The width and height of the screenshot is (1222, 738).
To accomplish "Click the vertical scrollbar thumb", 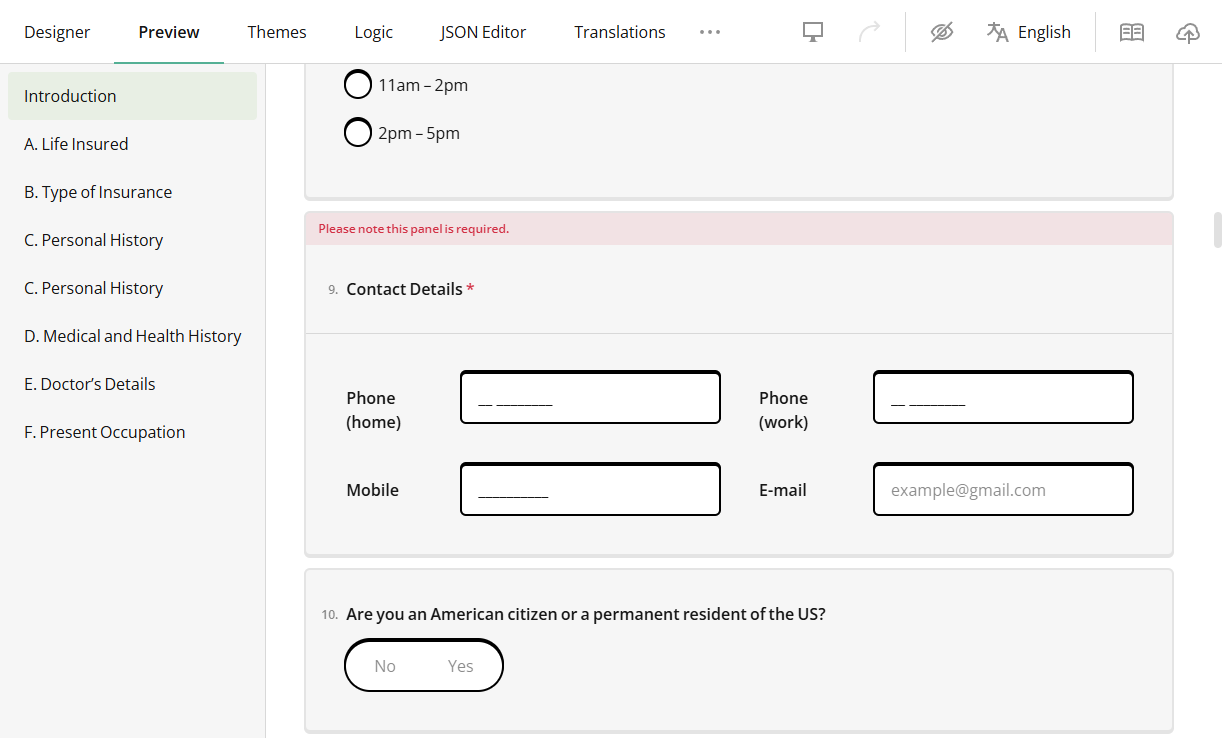I will tap(1217, 230).
